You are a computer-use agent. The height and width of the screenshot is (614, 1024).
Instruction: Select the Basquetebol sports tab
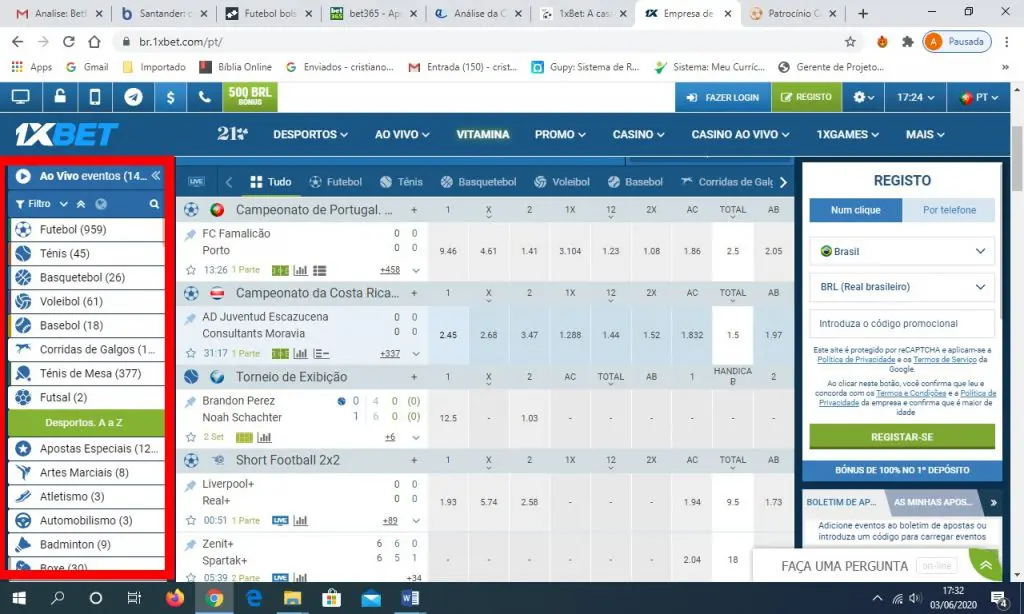point(478,182)
